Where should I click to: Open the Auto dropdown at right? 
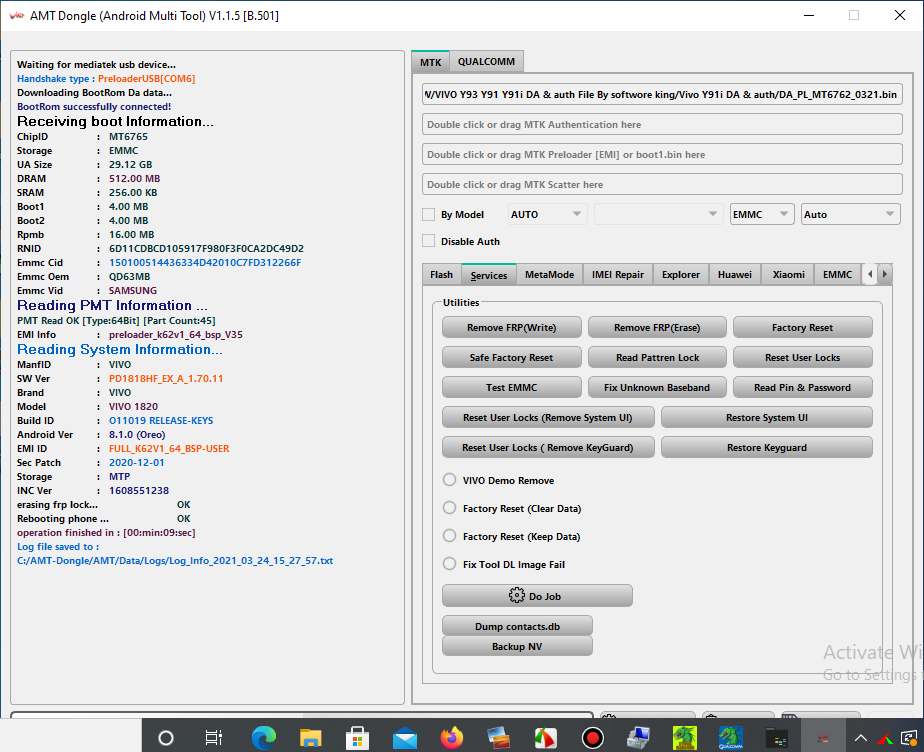pyautogui.click(x=850, y=214)
